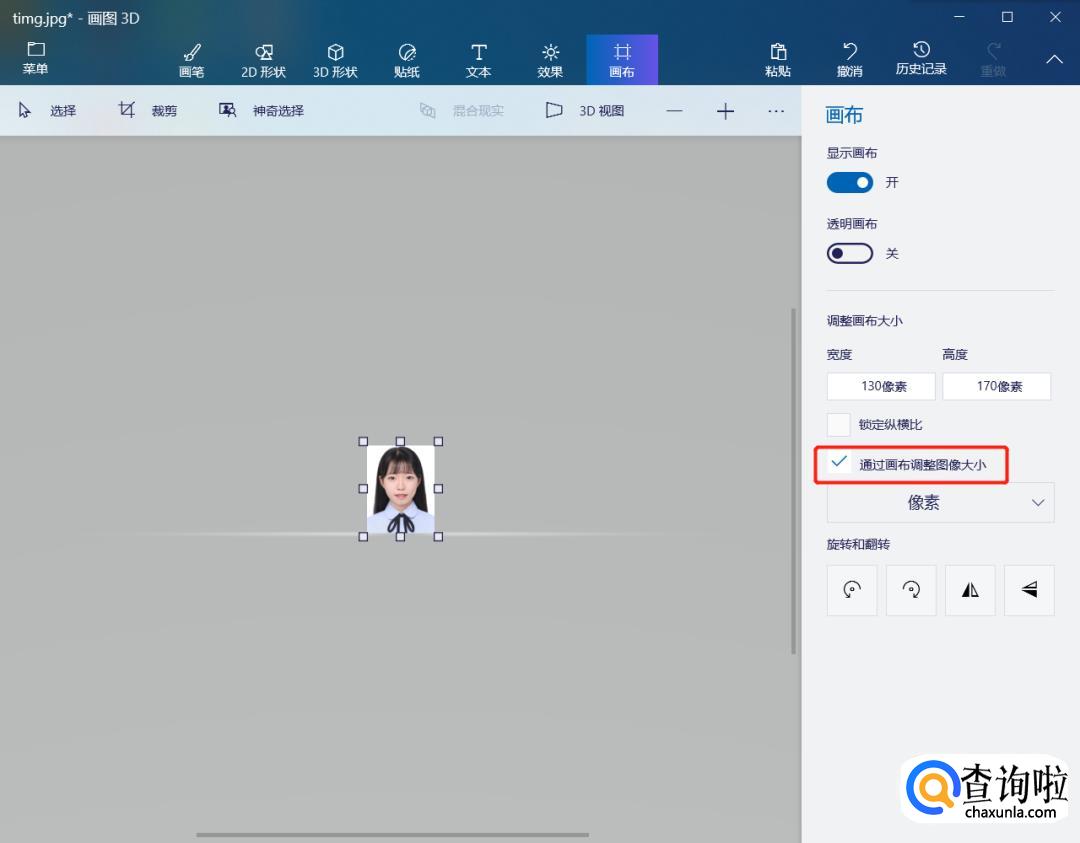Check the Lock aspect ratio (锁定纵横比) box
Viewport: 1080px width, 843px height.
coord(839,425)
